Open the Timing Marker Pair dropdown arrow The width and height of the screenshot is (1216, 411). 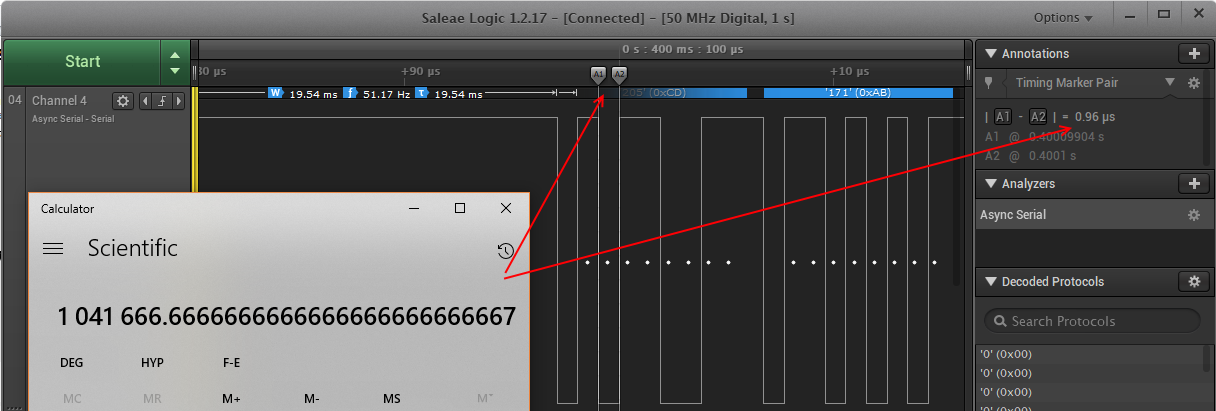1169,83
